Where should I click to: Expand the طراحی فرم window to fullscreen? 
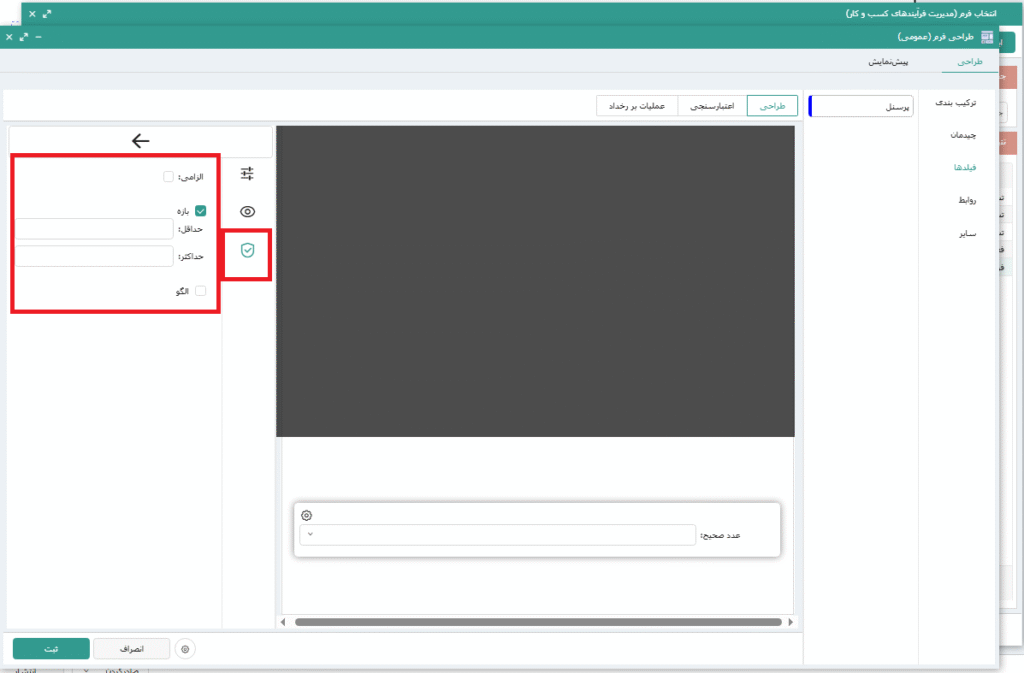24,37
